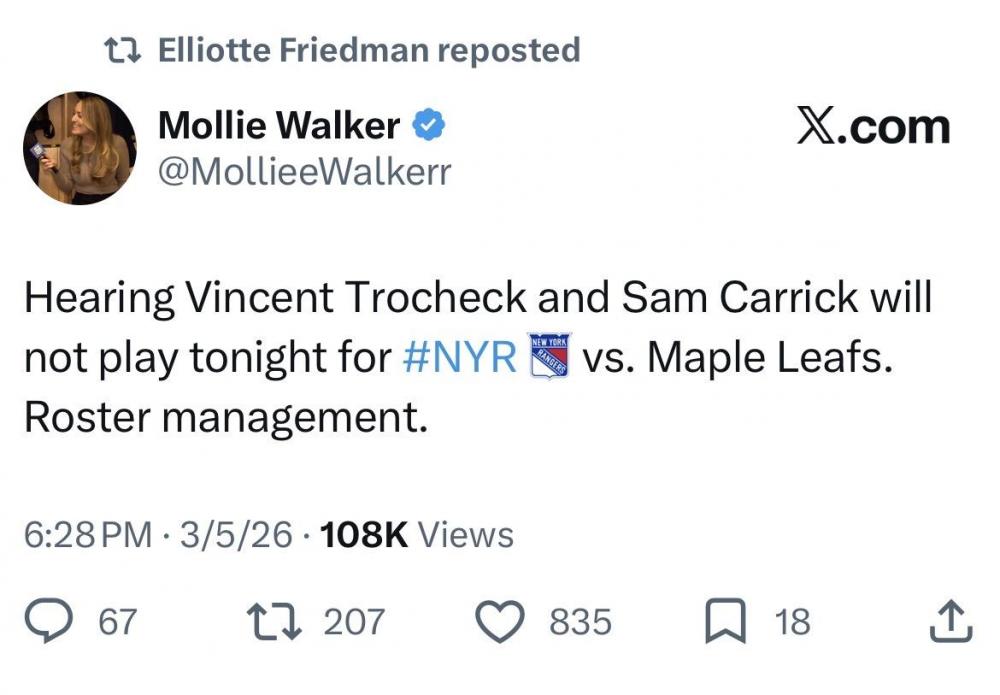Open the #NYR hashtag
This screenshot has width=1000, height=695.
[462, 359]
